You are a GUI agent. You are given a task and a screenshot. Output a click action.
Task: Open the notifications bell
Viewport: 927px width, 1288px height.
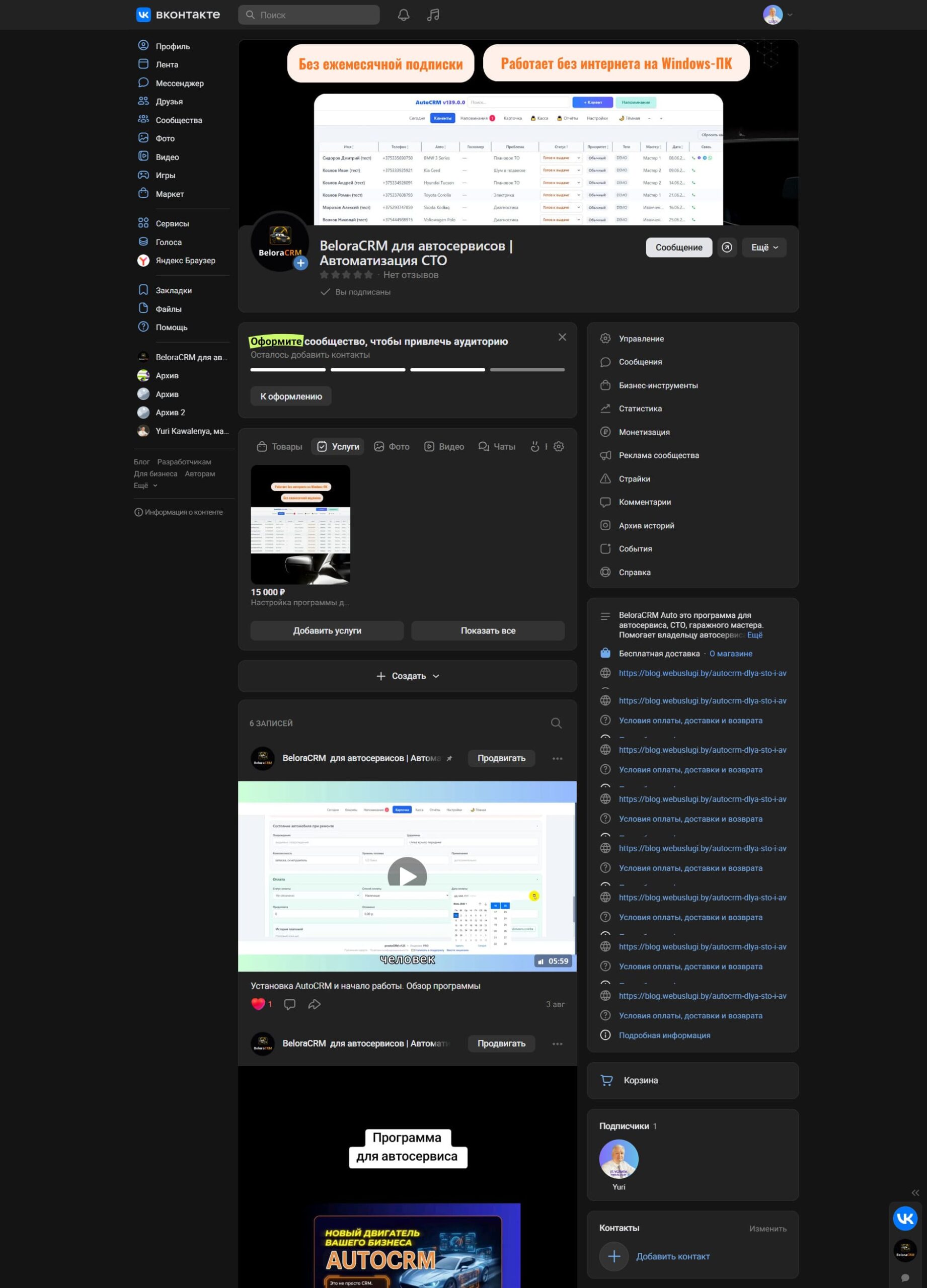[x=403, y=15]
